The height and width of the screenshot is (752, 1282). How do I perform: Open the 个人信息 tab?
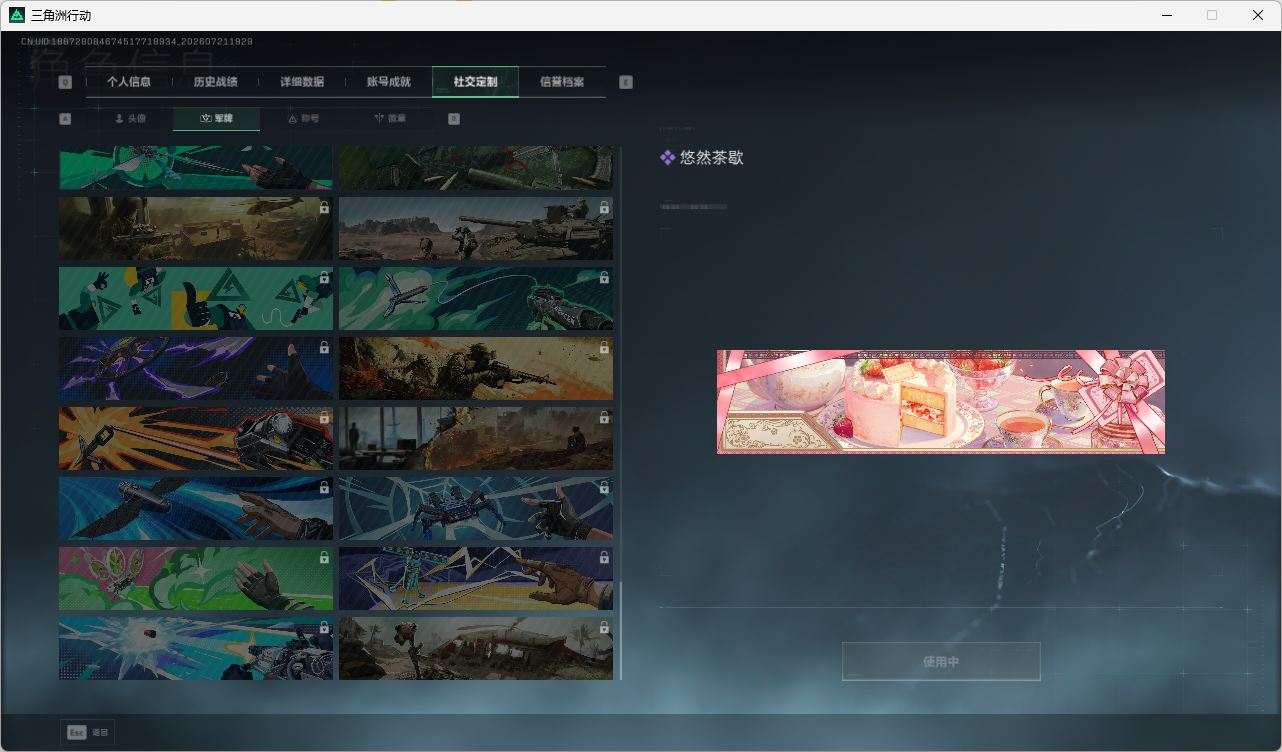tap(129, 82)
